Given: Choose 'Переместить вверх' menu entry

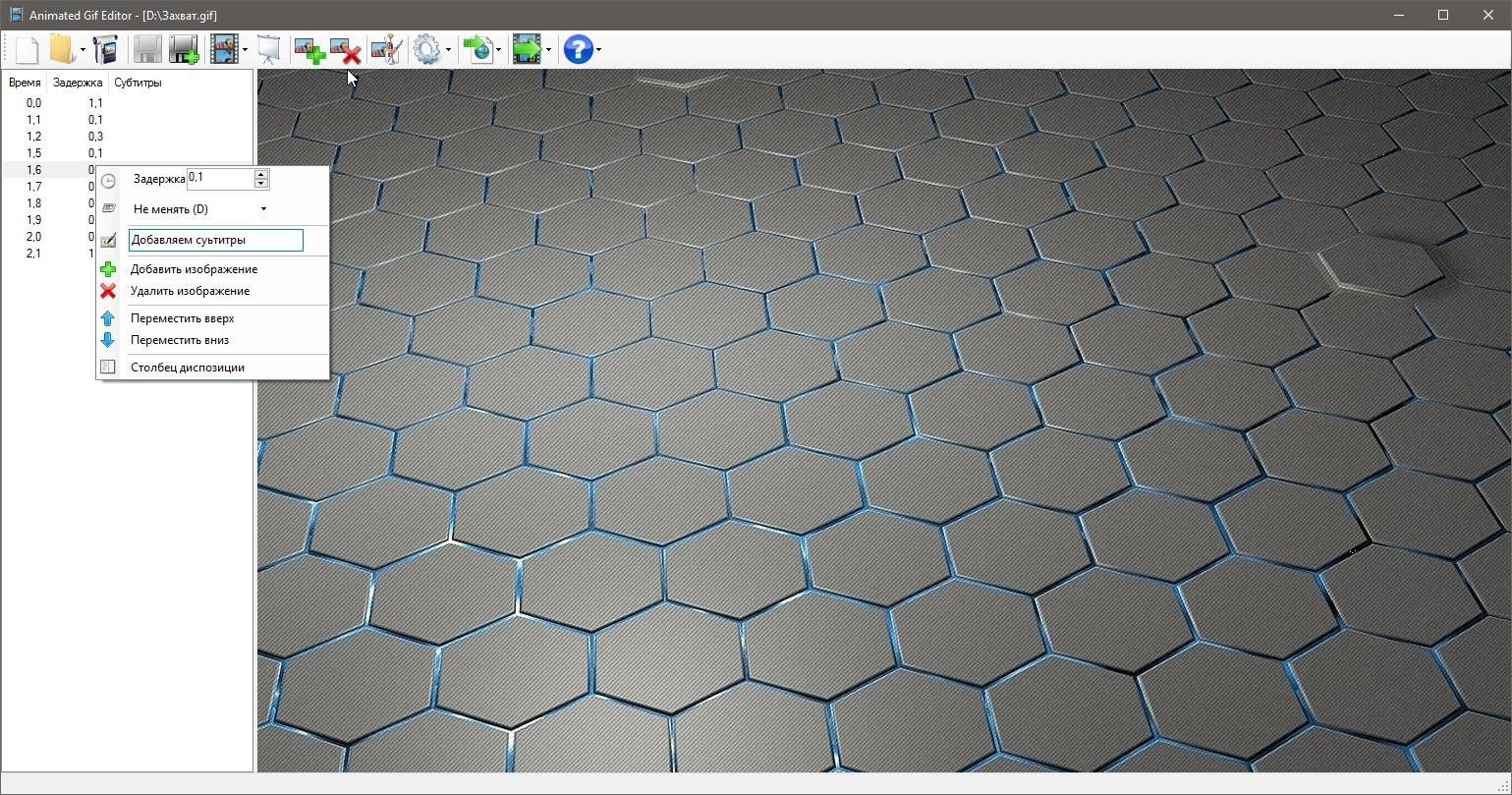Looking at the screenshot, I should pyautogui.click(x=182, y=318).
